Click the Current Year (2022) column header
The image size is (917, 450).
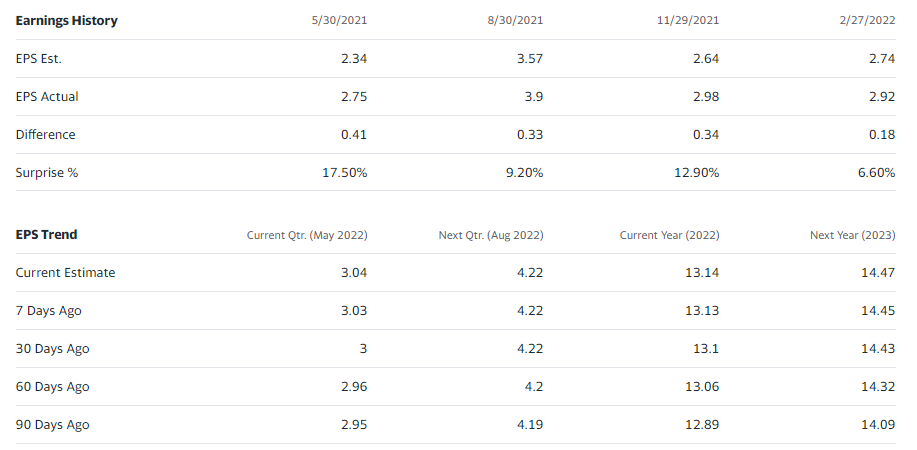tap(669, 236)
